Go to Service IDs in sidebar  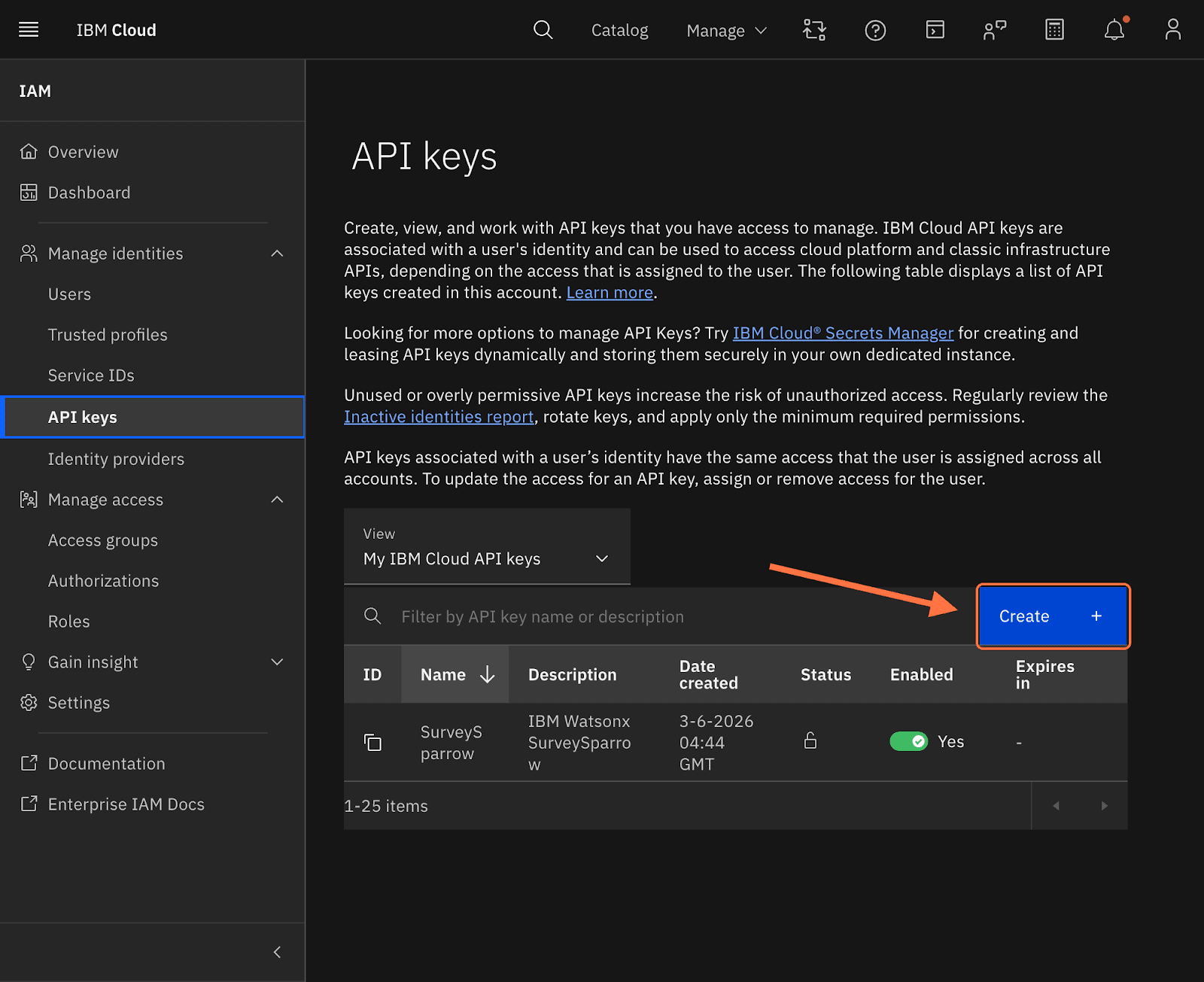click(x=91, y=375)
